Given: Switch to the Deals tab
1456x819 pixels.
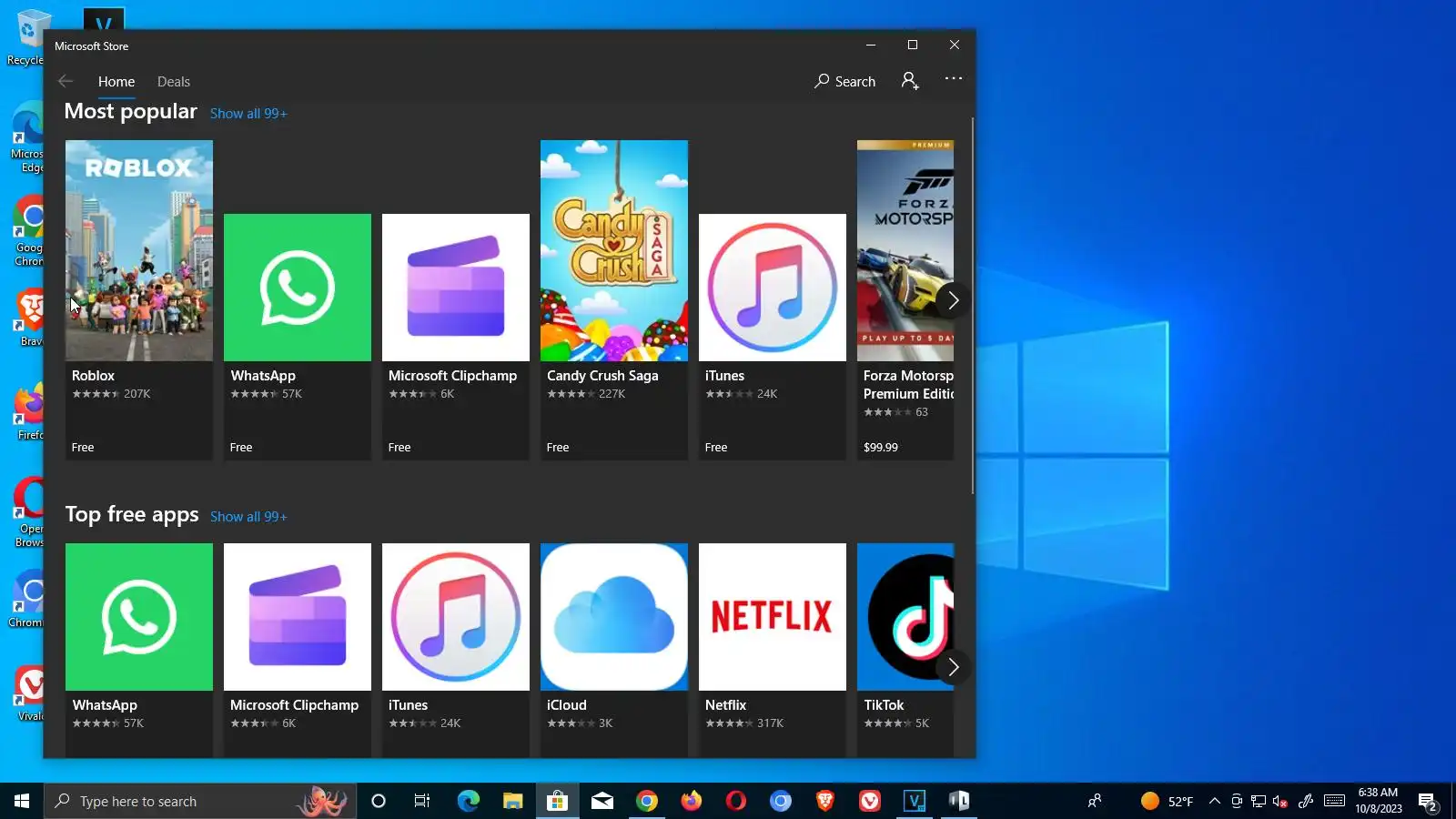Looking at the screenshot, I should [x=174, y=82].
